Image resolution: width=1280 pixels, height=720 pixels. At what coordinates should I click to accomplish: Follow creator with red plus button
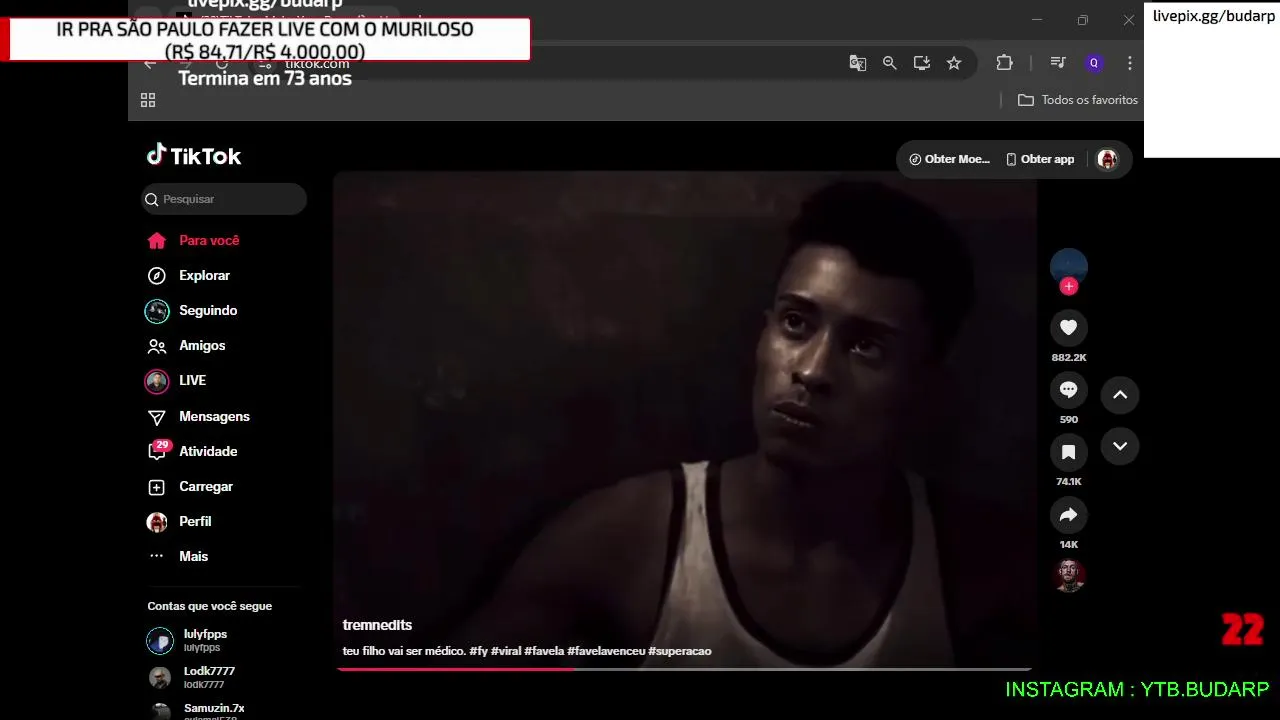(1069, 287)
